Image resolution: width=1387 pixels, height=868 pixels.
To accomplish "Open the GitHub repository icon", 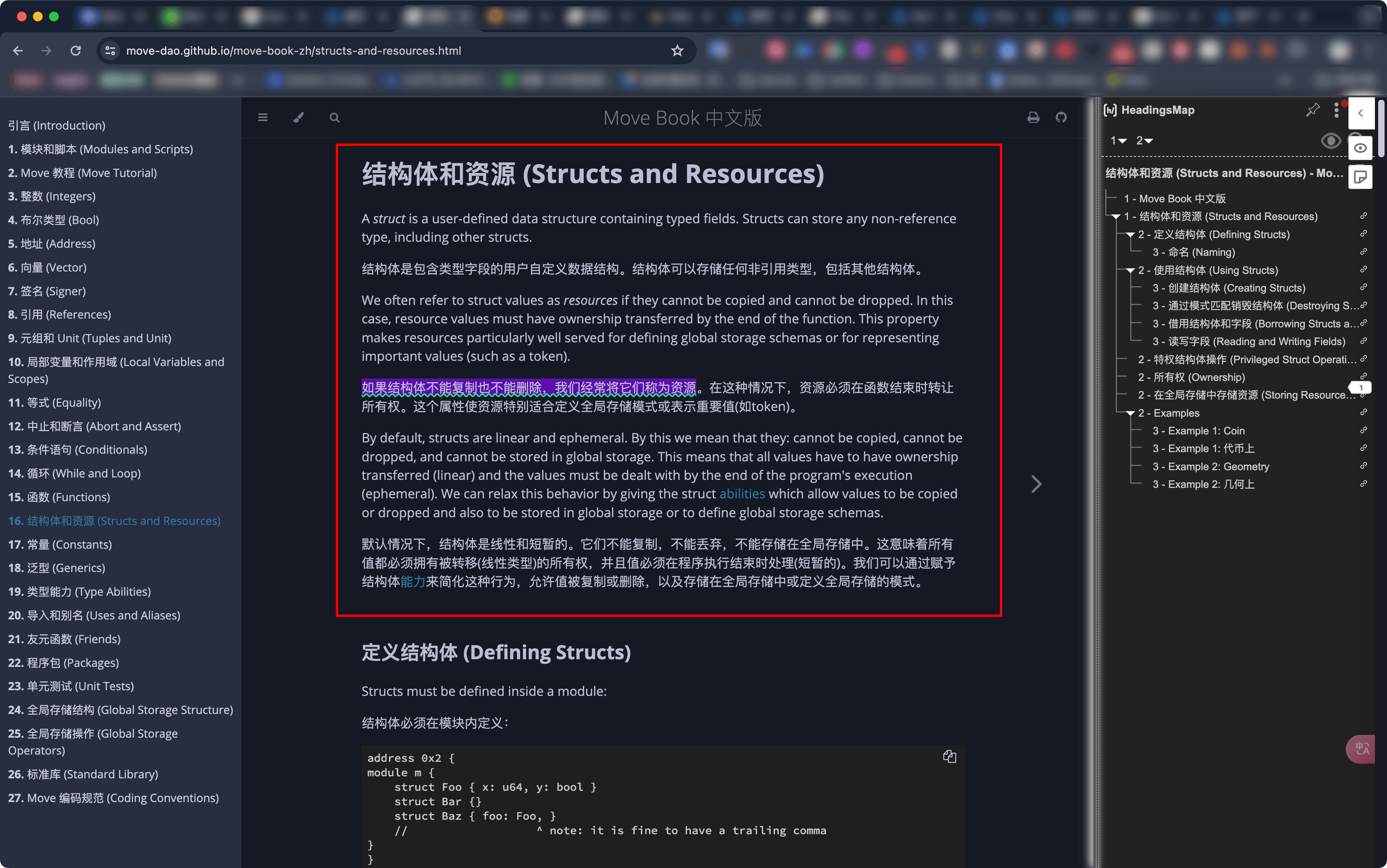I will click(x=1062, y=118).
